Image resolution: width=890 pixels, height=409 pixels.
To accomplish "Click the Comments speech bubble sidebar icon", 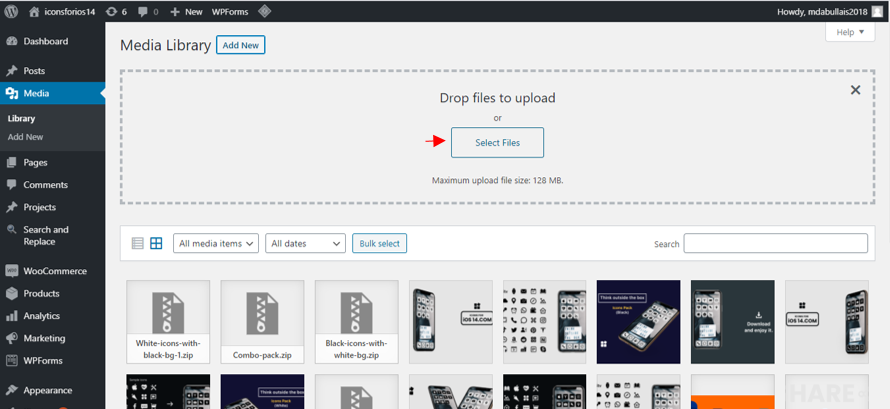I will pos(11,185).
